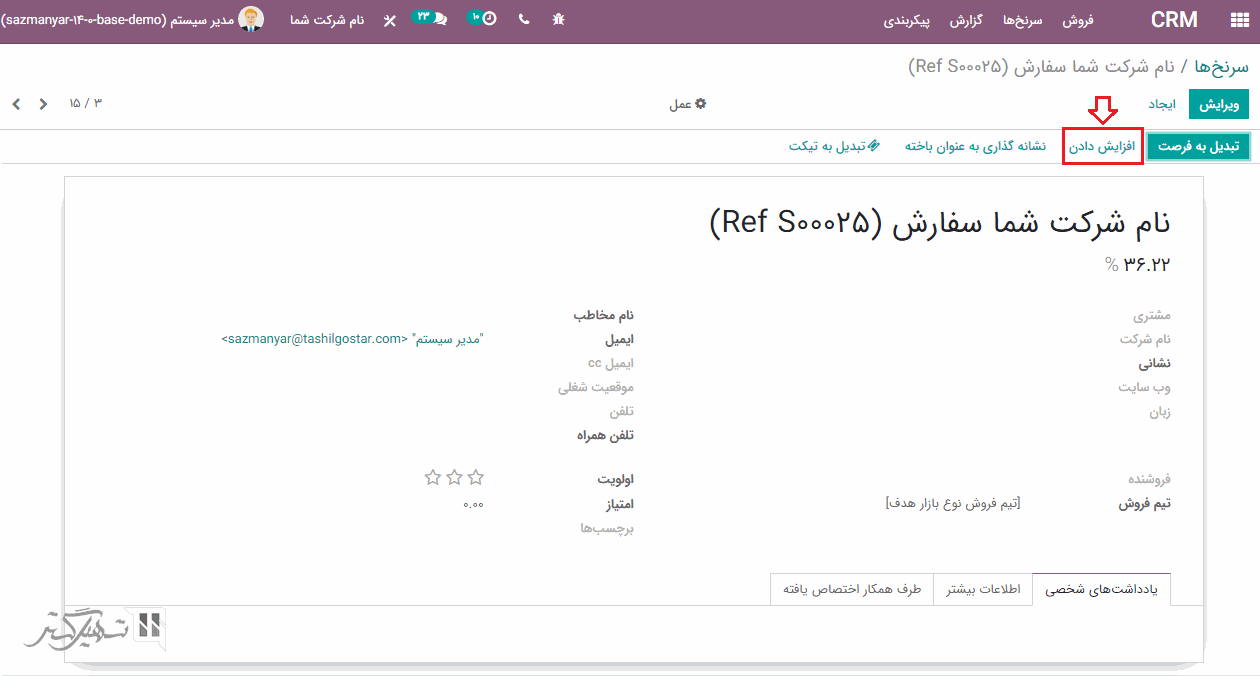
Task: Go to next record arrow in pager
Action: [16, 103]
